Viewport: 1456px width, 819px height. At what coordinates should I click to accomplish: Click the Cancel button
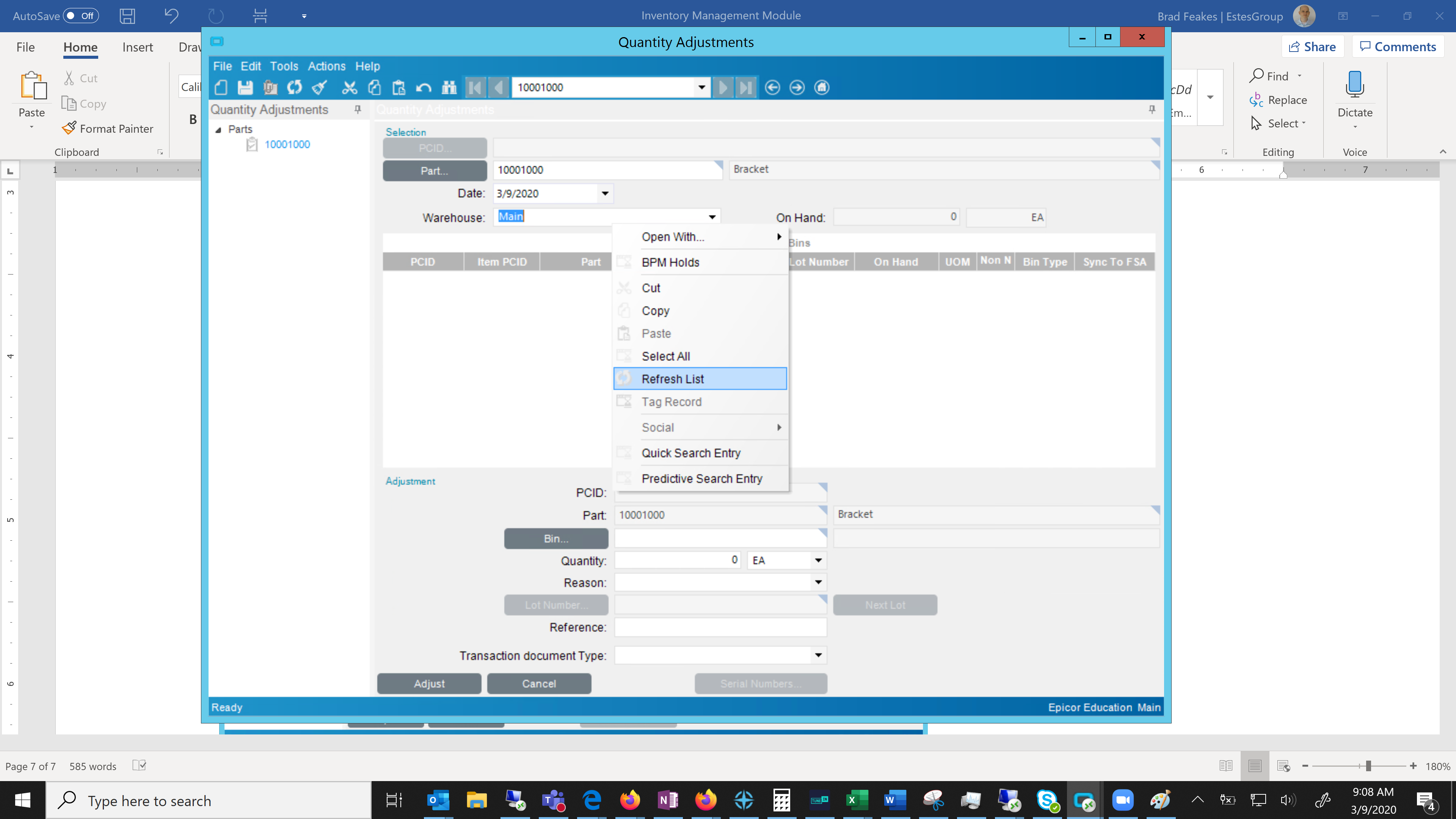pos(539,683)
